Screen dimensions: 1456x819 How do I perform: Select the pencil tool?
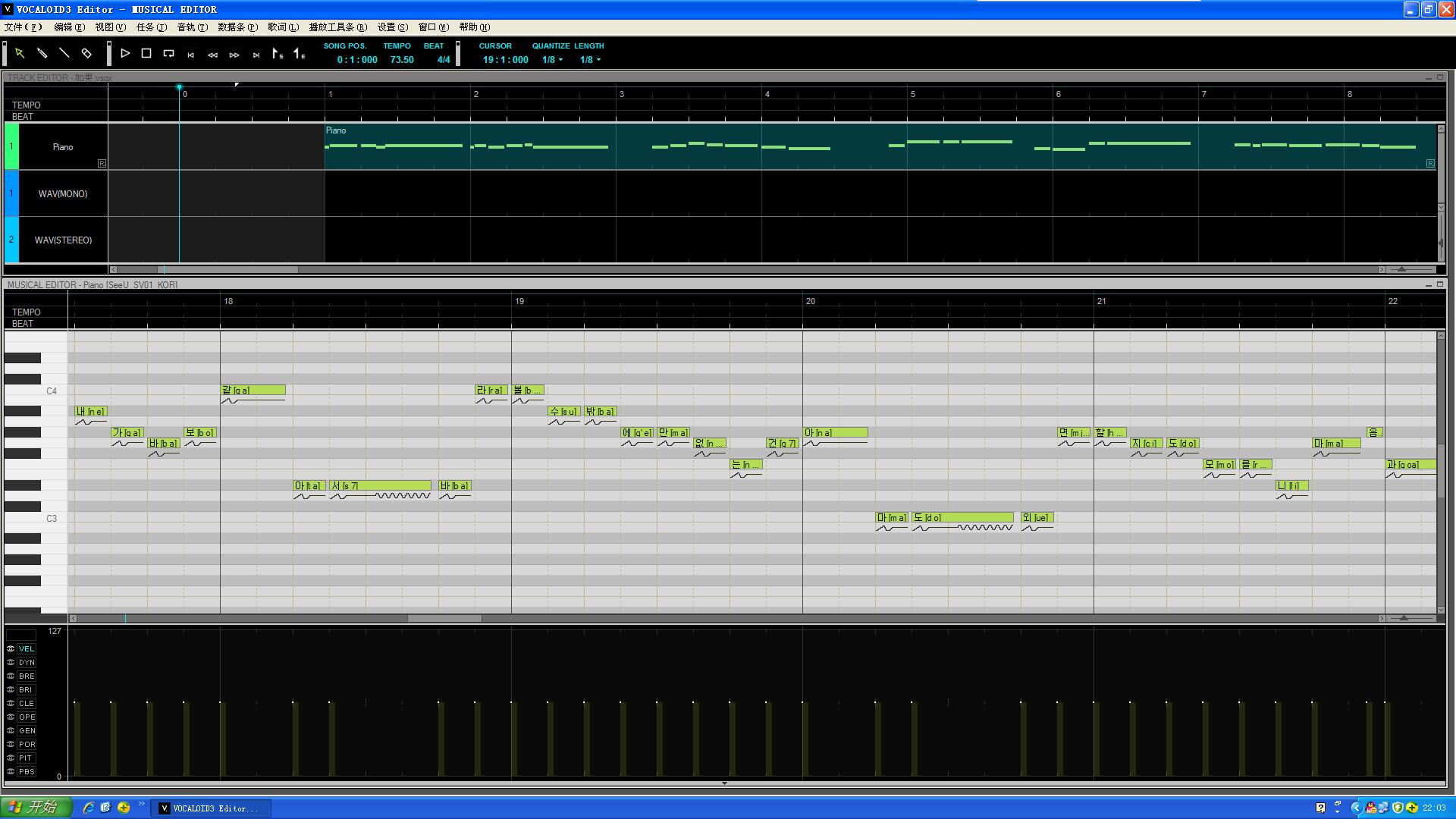click(42, 53)
